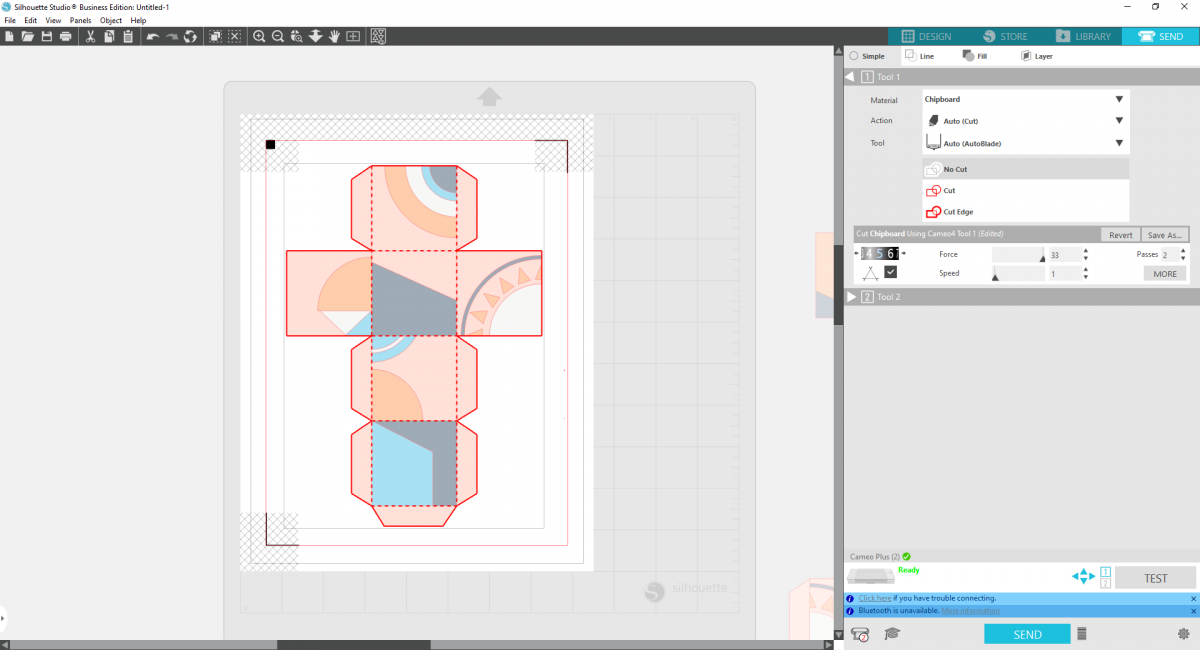Select tool carriage 1 beside TEST button

[1105, 571]
